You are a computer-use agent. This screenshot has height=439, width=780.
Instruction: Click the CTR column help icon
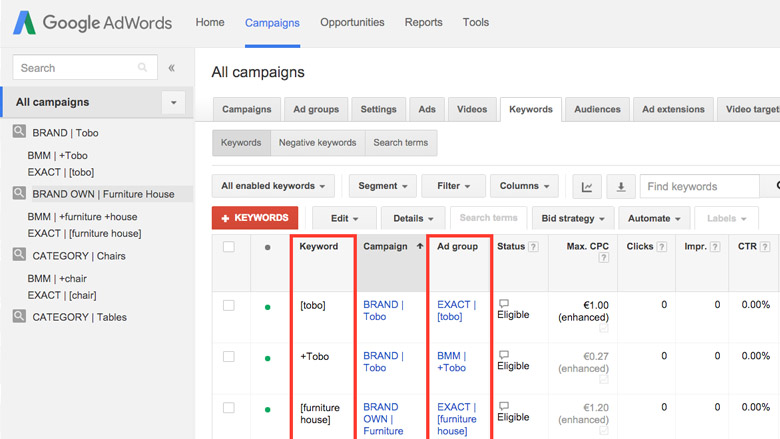click(765, 247)
